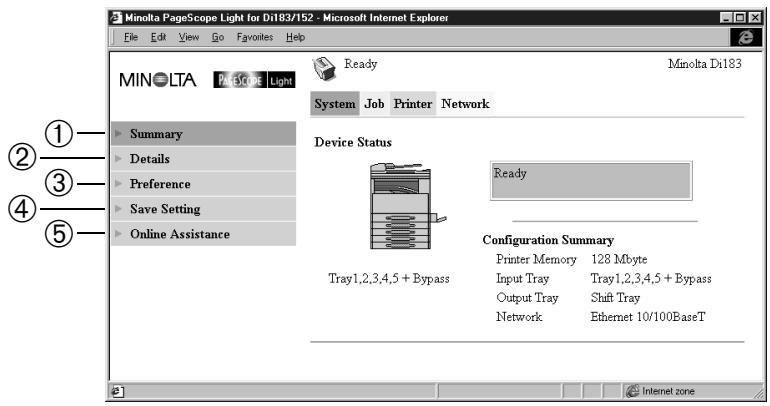Open the Edit menu
The image size is (770, 406).
[x=158, y=37]
